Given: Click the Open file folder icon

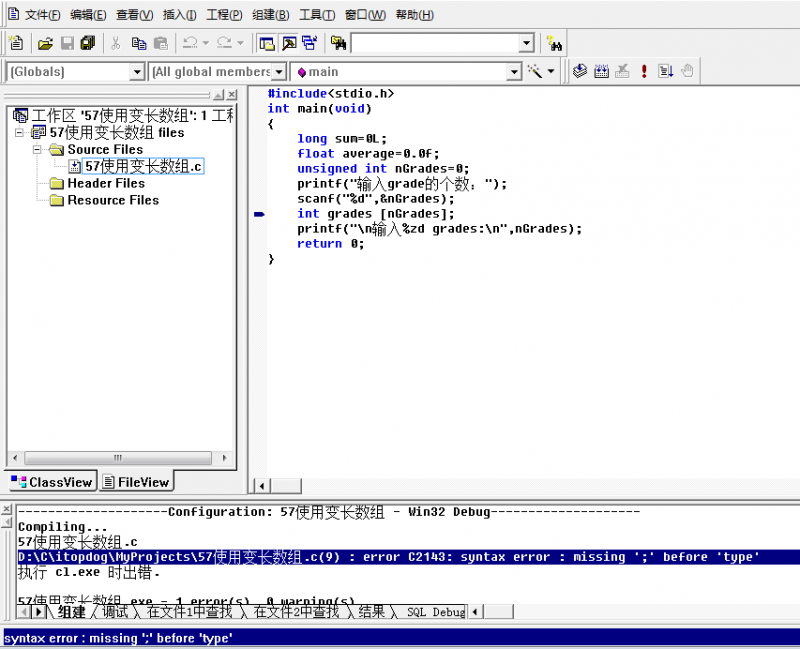Looking at the screenshot, I should [45, 43].
